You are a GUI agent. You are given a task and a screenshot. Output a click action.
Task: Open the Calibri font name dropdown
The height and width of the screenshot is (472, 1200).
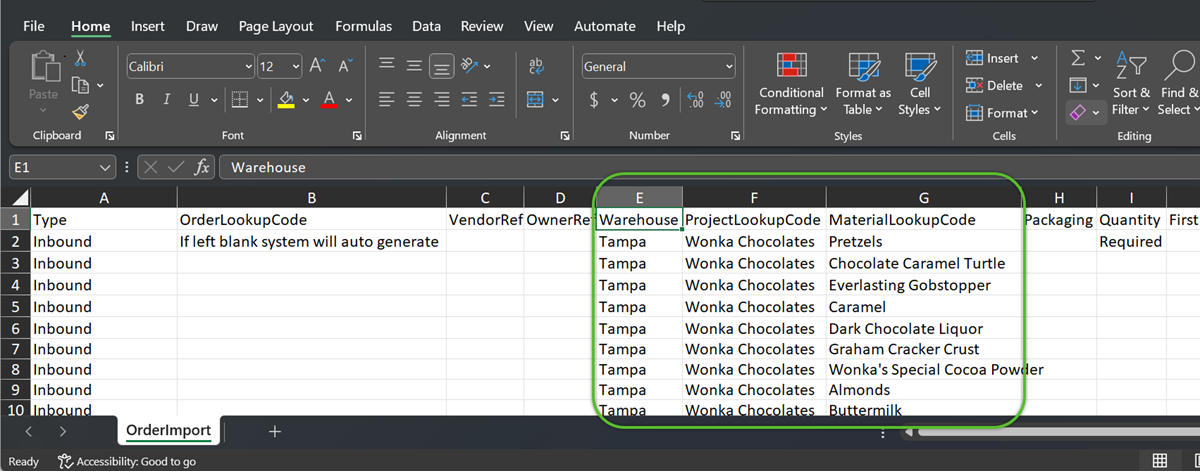(248, 67)
